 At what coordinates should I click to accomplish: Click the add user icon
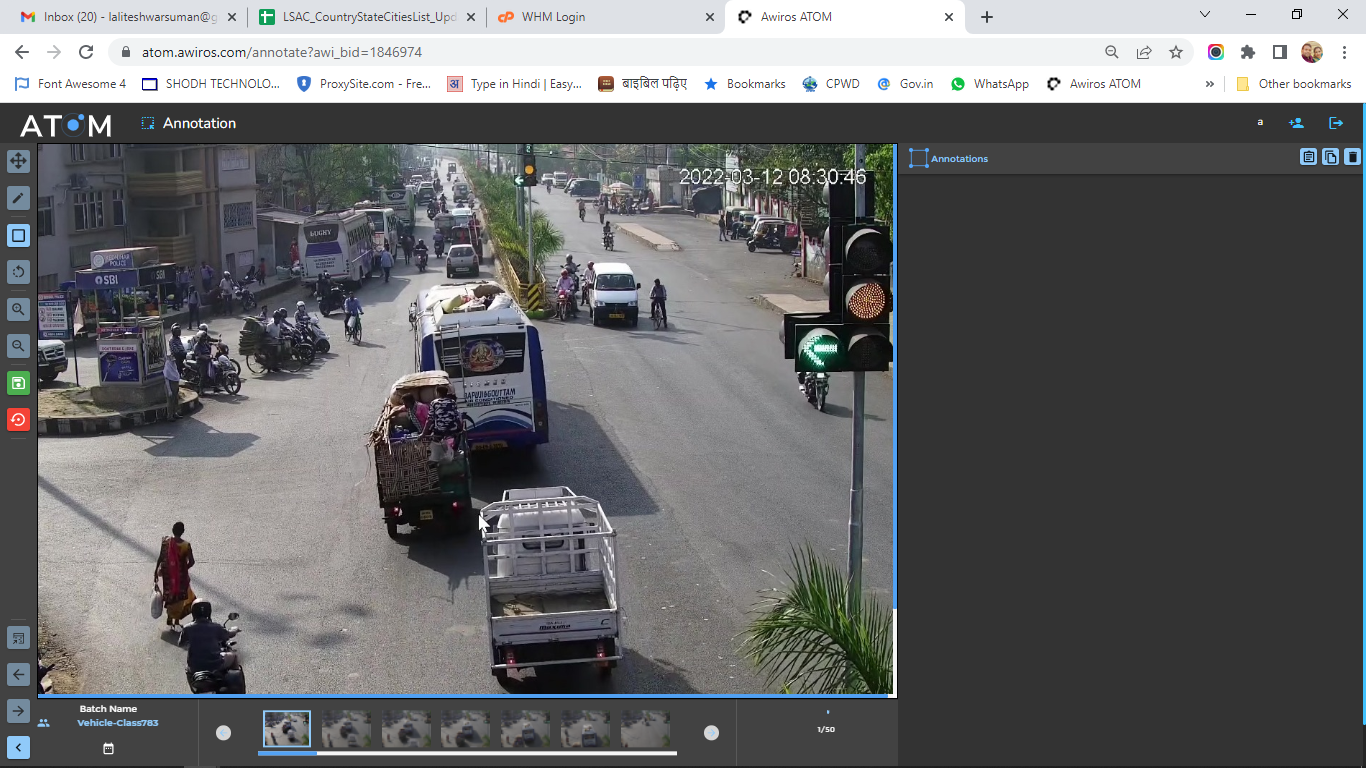pyautogui.click(x=1296, y=123)
